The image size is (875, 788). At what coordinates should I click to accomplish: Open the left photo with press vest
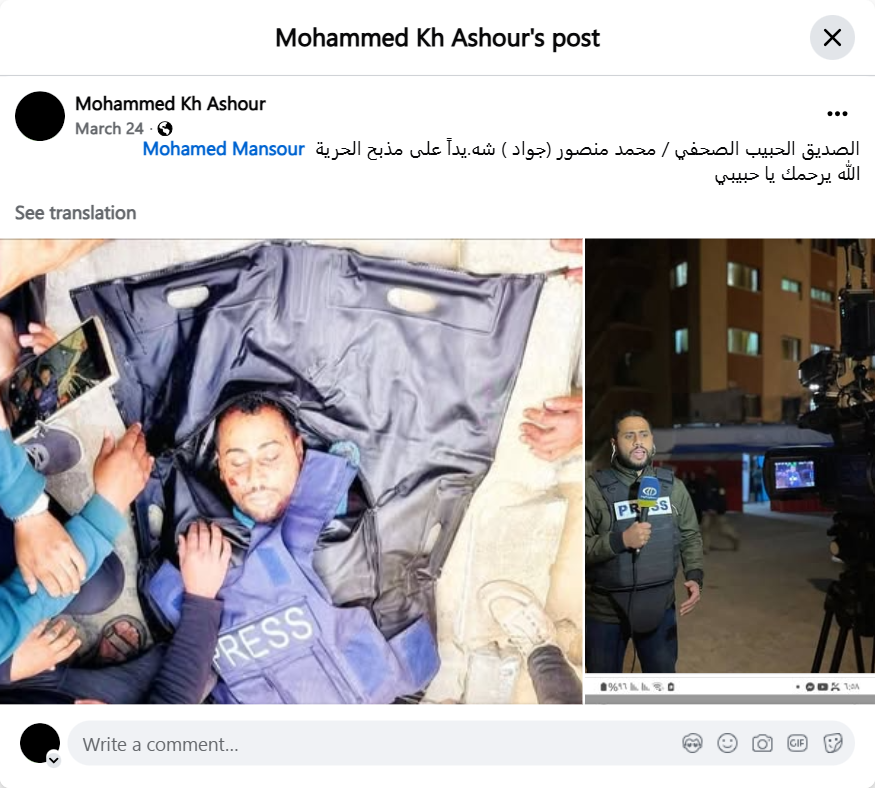(291, 472)
